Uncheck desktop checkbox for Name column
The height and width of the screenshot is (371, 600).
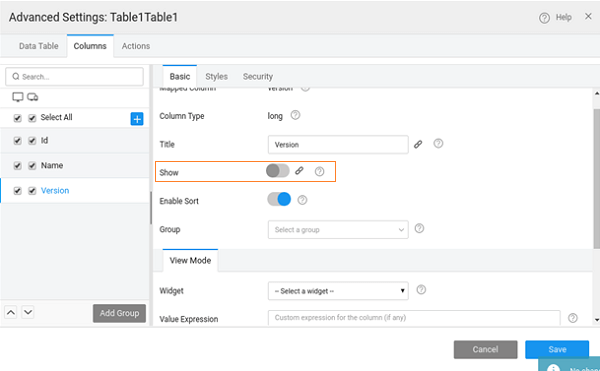point(17,166)
